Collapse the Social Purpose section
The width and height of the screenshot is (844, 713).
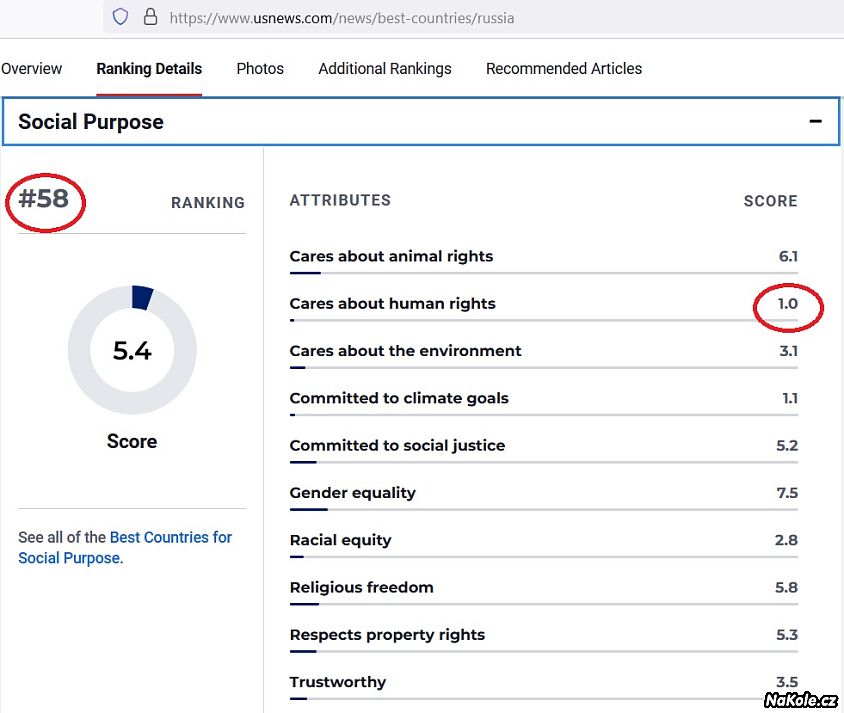[815, 122]
